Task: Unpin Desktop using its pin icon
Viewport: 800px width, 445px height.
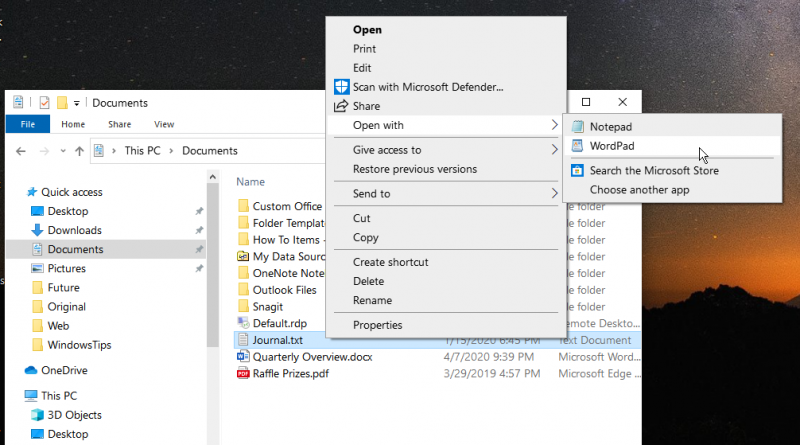Action: coord(199,211)
